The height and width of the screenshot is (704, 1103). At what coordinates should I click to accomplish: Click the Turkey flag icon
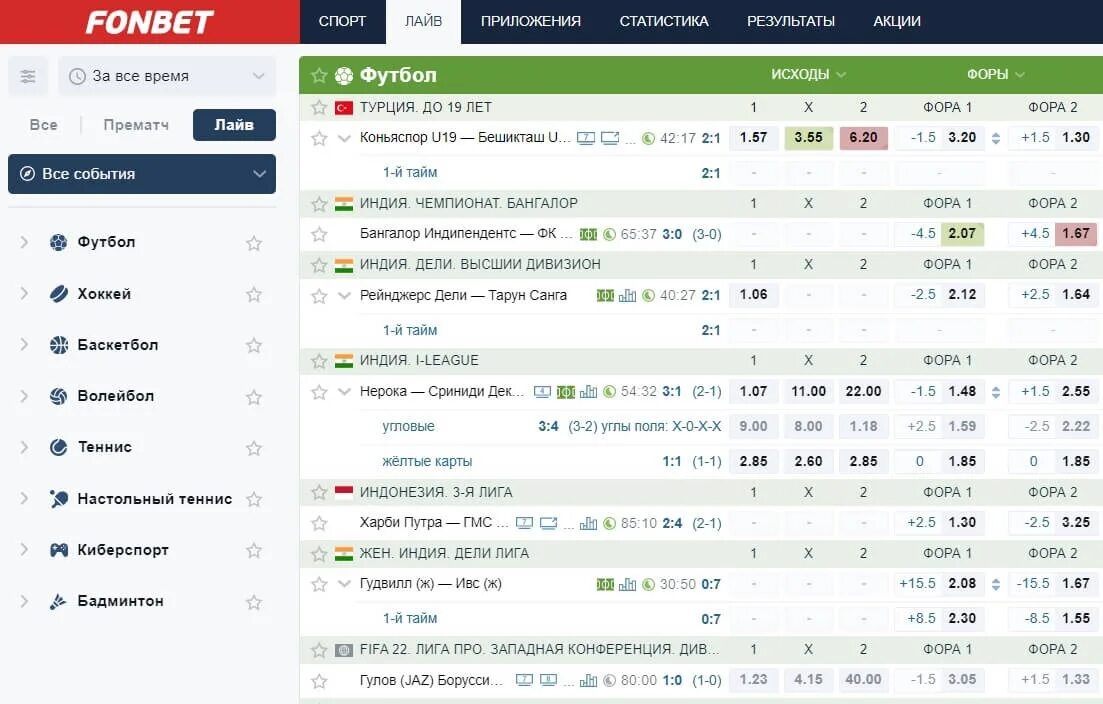point(344,108)
